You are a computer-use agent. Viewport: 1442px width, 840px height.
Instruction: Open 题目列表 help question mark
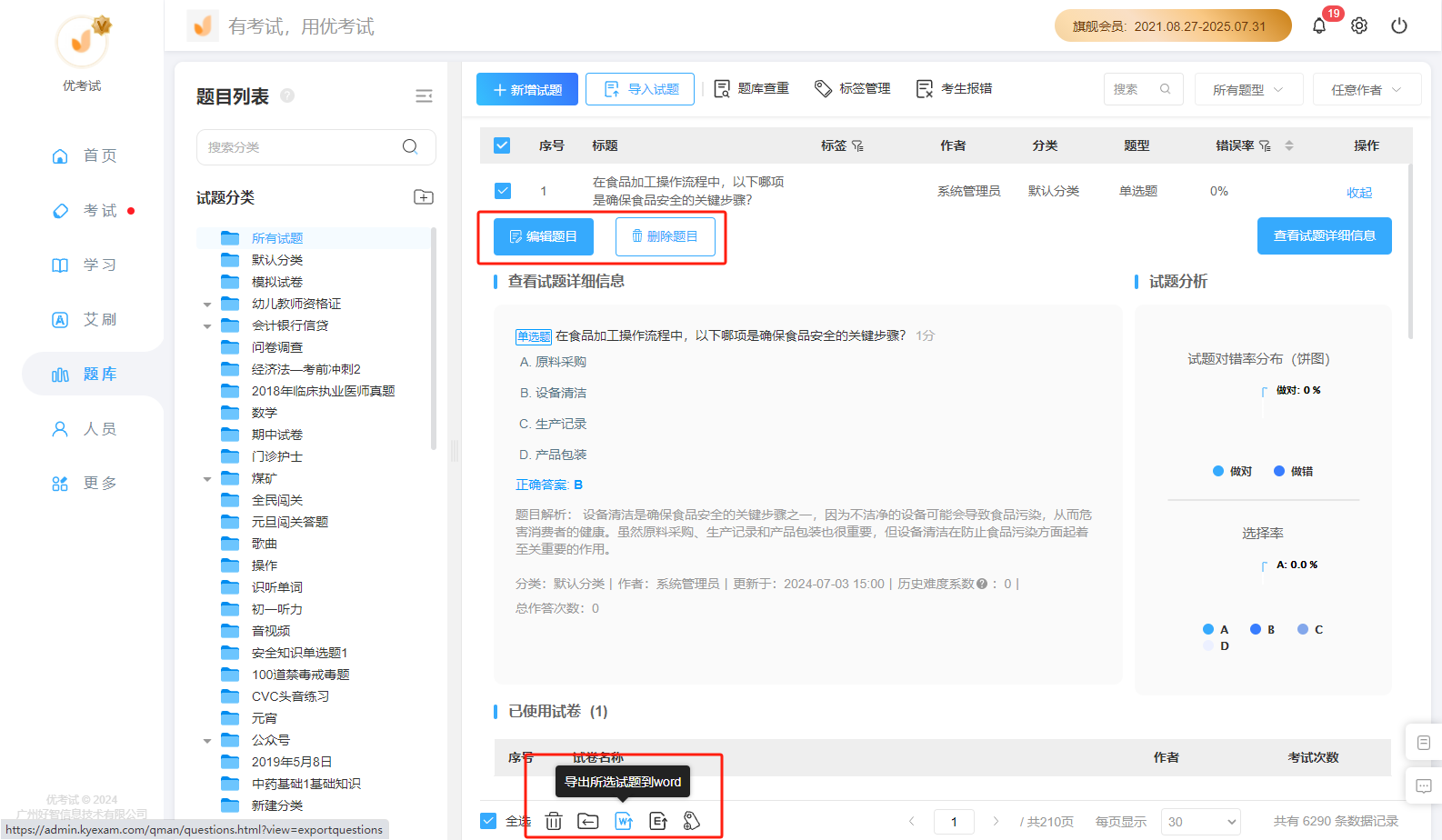click(x=287, y=95)
